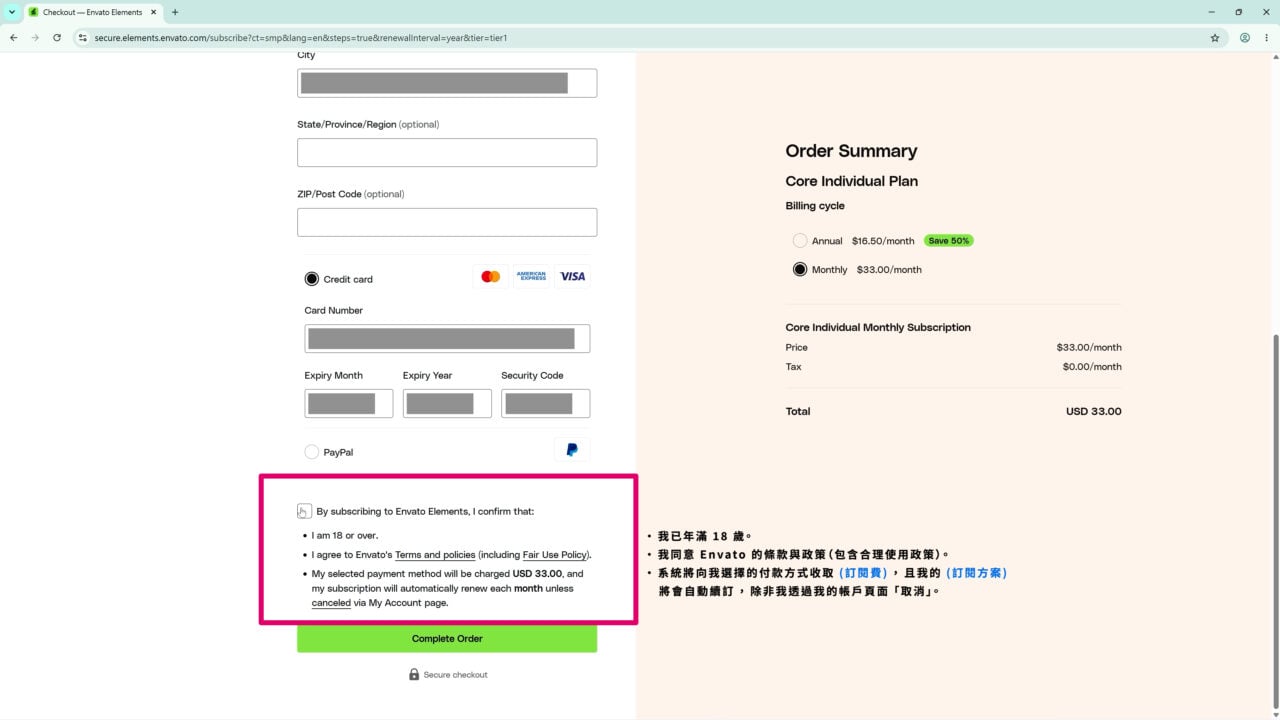Click the Mastercard logo icon
1280x720 pixels.
point(490,276)
